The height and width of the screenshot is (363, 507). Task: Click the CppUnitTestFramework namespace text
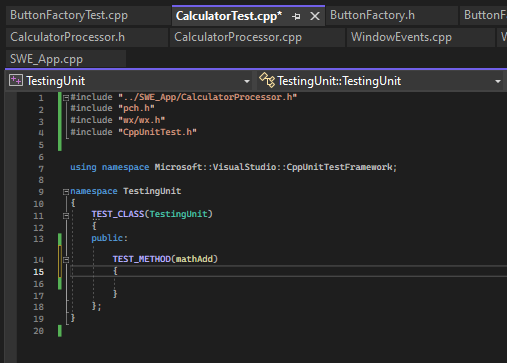coord(339,167)
